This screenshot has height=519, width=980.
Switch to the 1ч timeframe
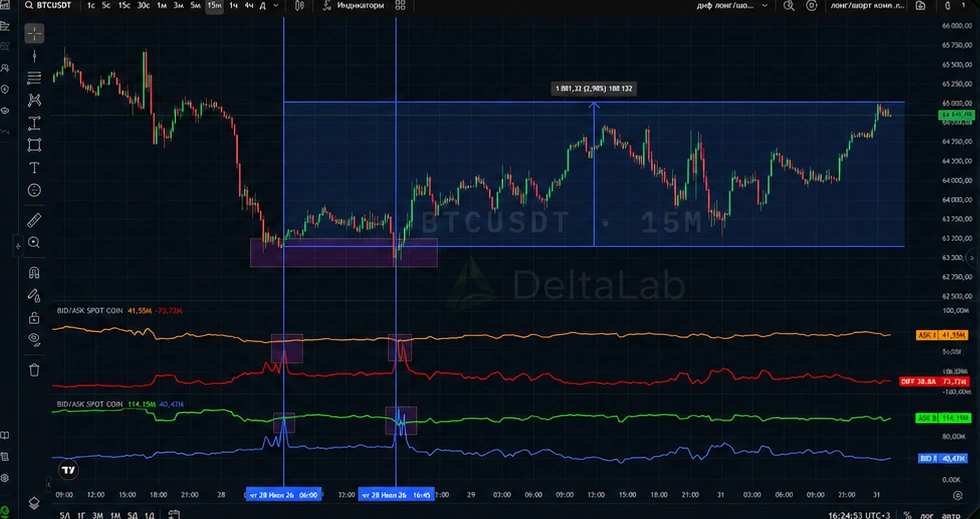pos(233,6)
